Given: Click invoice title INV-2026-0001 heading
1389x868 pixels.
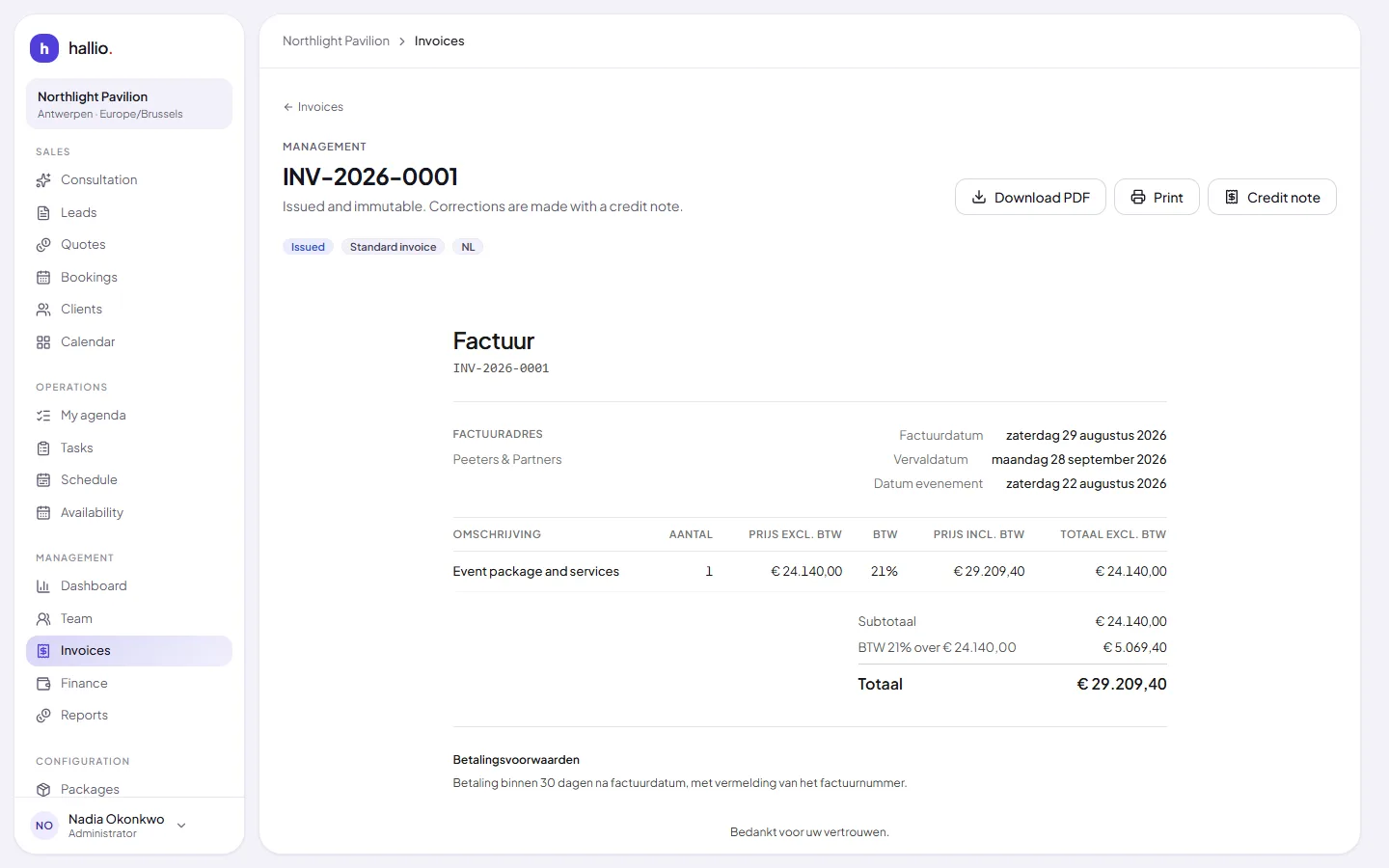Looking at the screenshot, I should [370, 176].
